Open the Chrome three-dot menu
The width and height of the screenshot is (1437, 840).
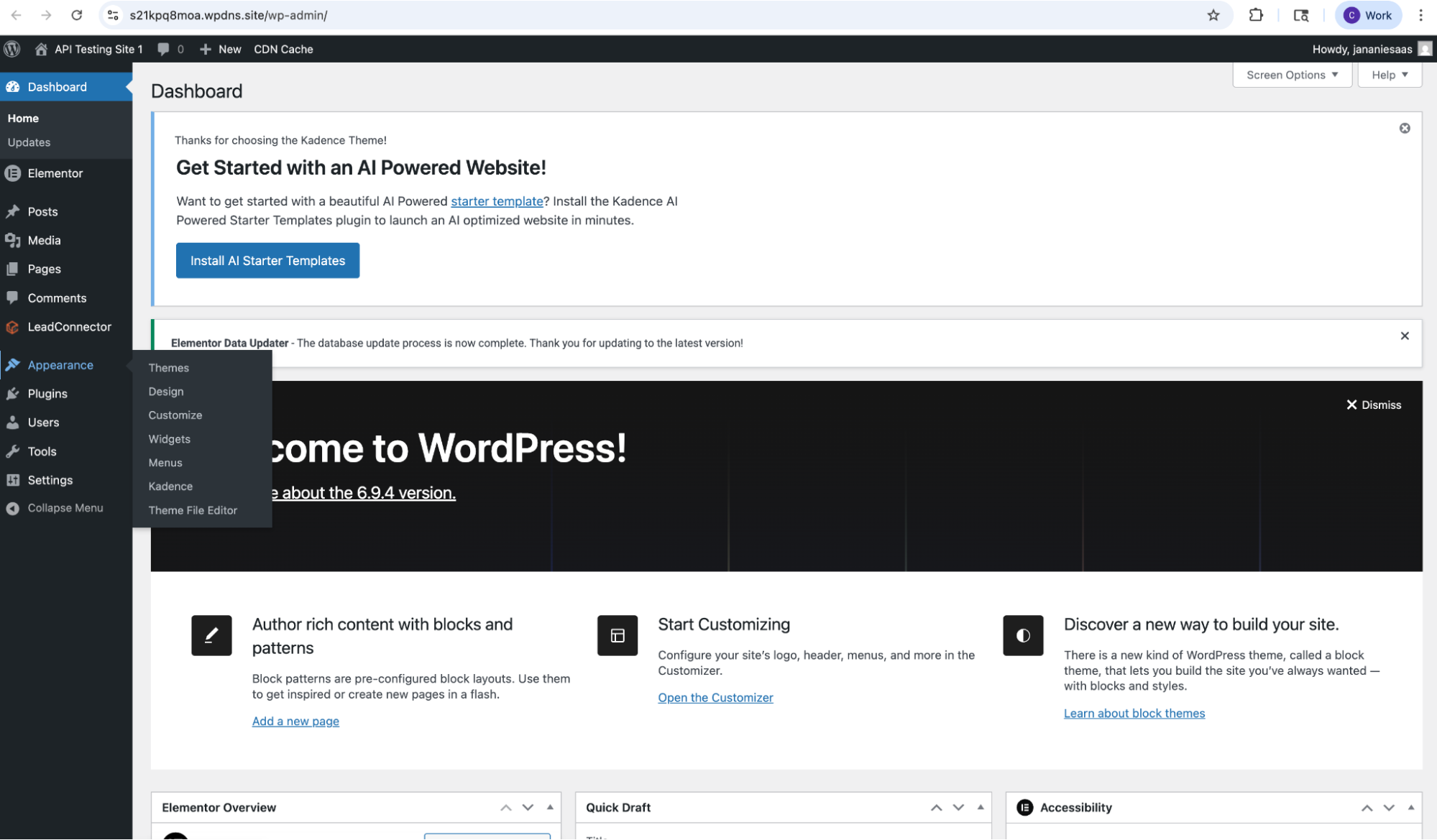(1420, 15)
